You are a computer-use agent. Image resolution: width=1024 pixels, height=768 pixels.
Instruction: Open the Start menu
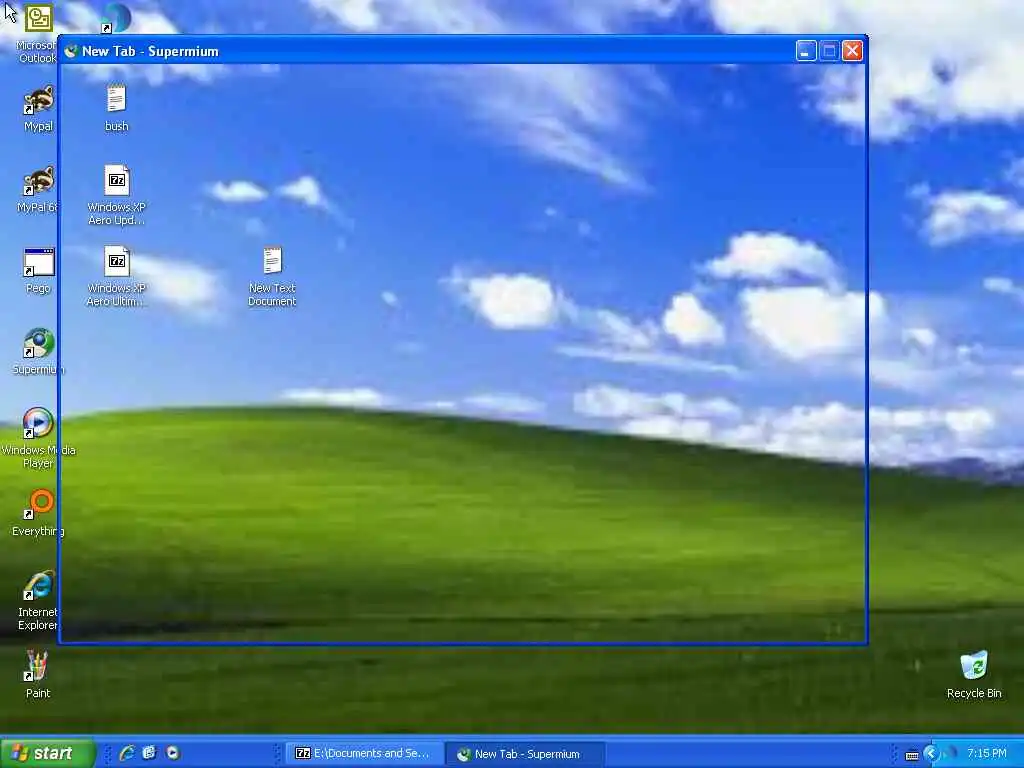(48, 753)
